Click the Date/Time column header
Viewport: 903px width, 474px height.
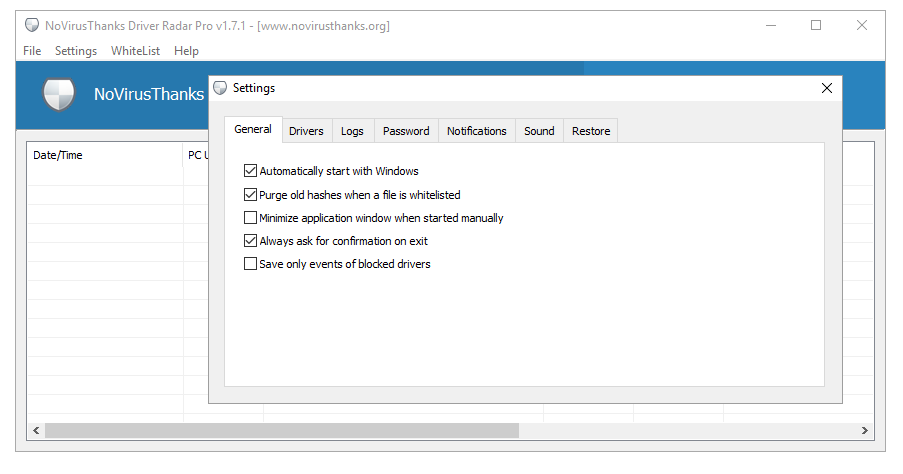(x=105, y=155)
